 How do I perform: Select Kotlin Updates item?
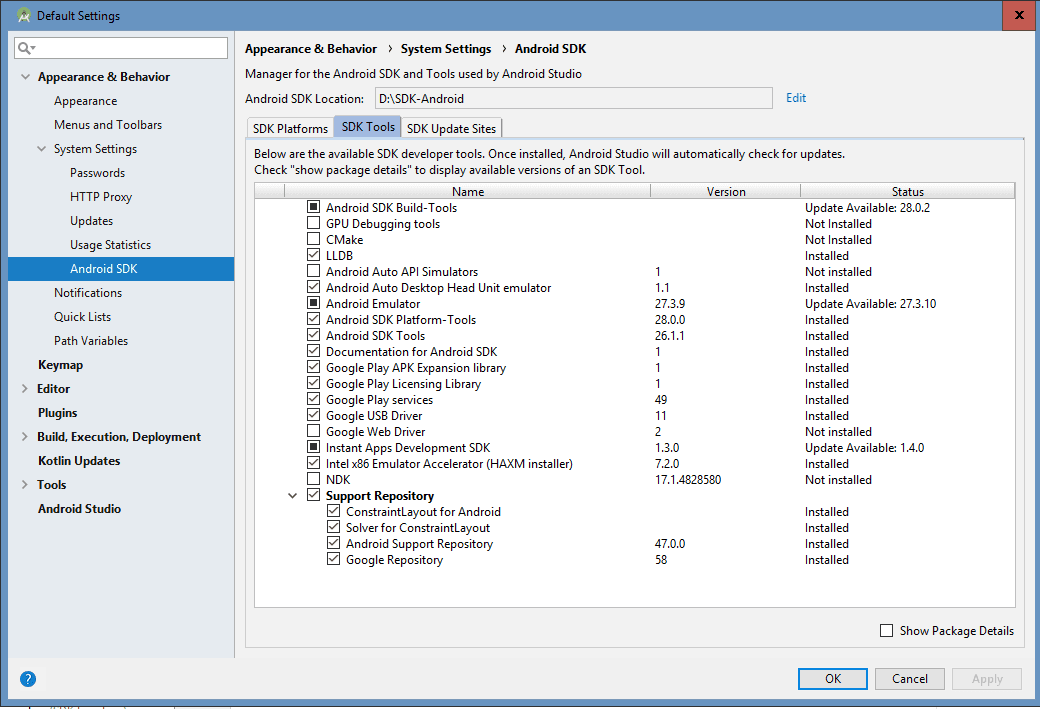(79, 460)
